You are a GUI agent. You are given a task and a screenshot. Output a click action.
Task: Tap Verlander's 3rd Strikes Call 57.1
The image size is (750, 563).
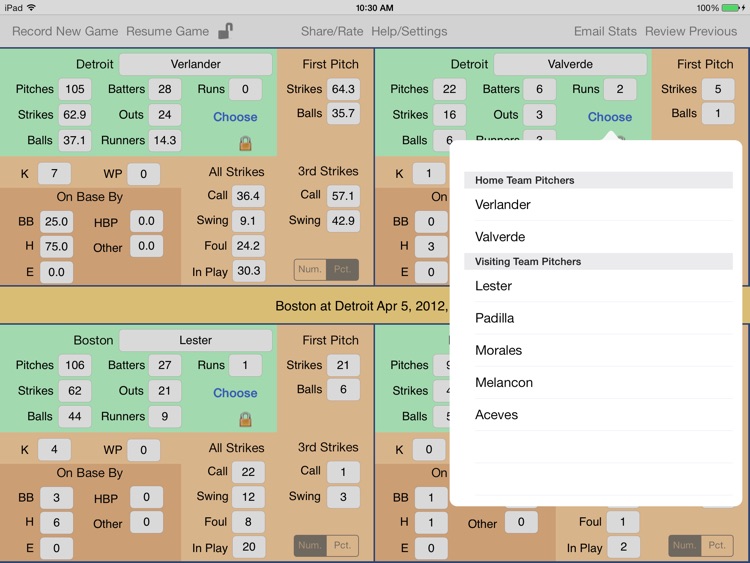[x=343, y=196]
